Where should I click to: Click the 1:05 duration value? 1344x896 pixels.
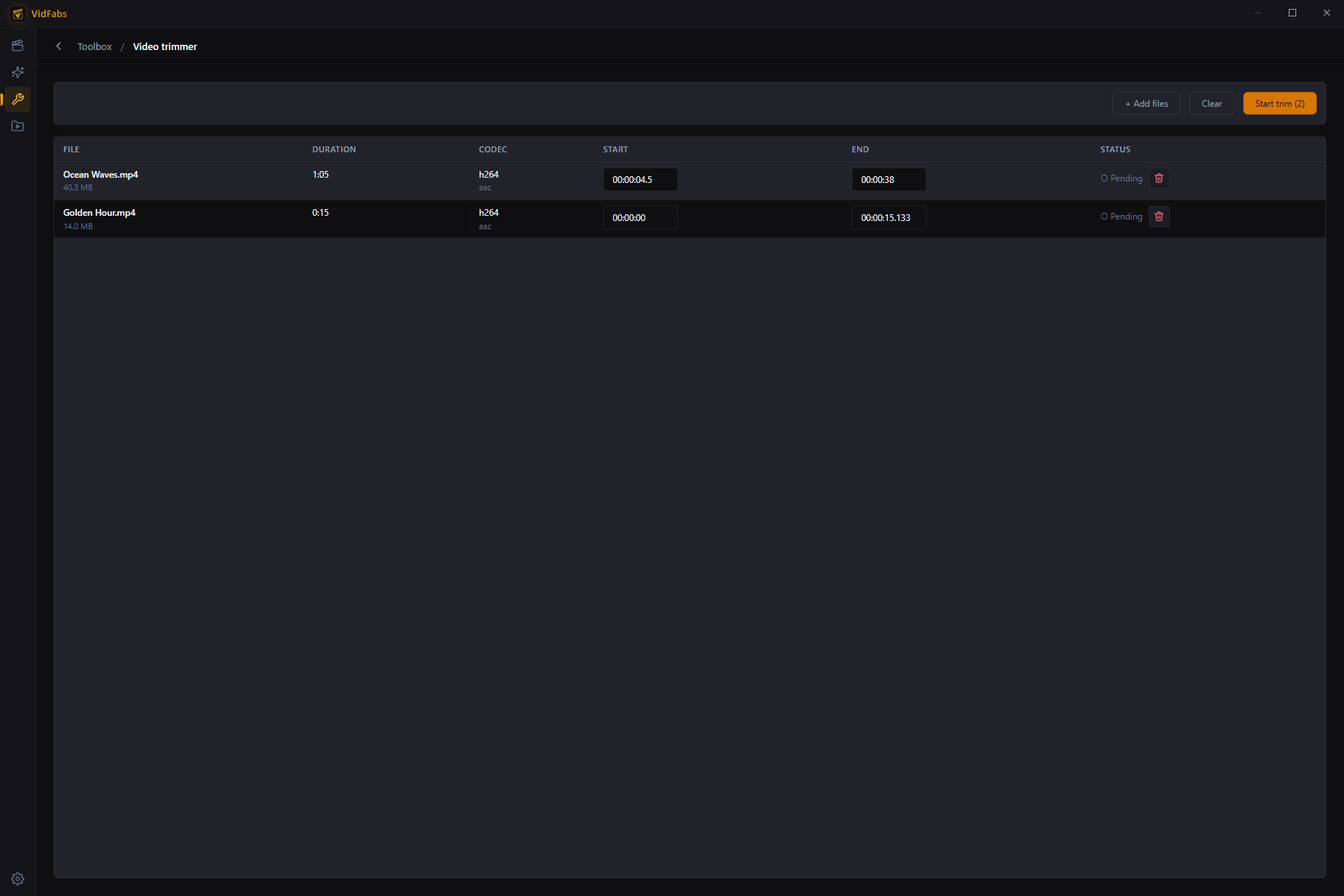(x=320, y=175)
